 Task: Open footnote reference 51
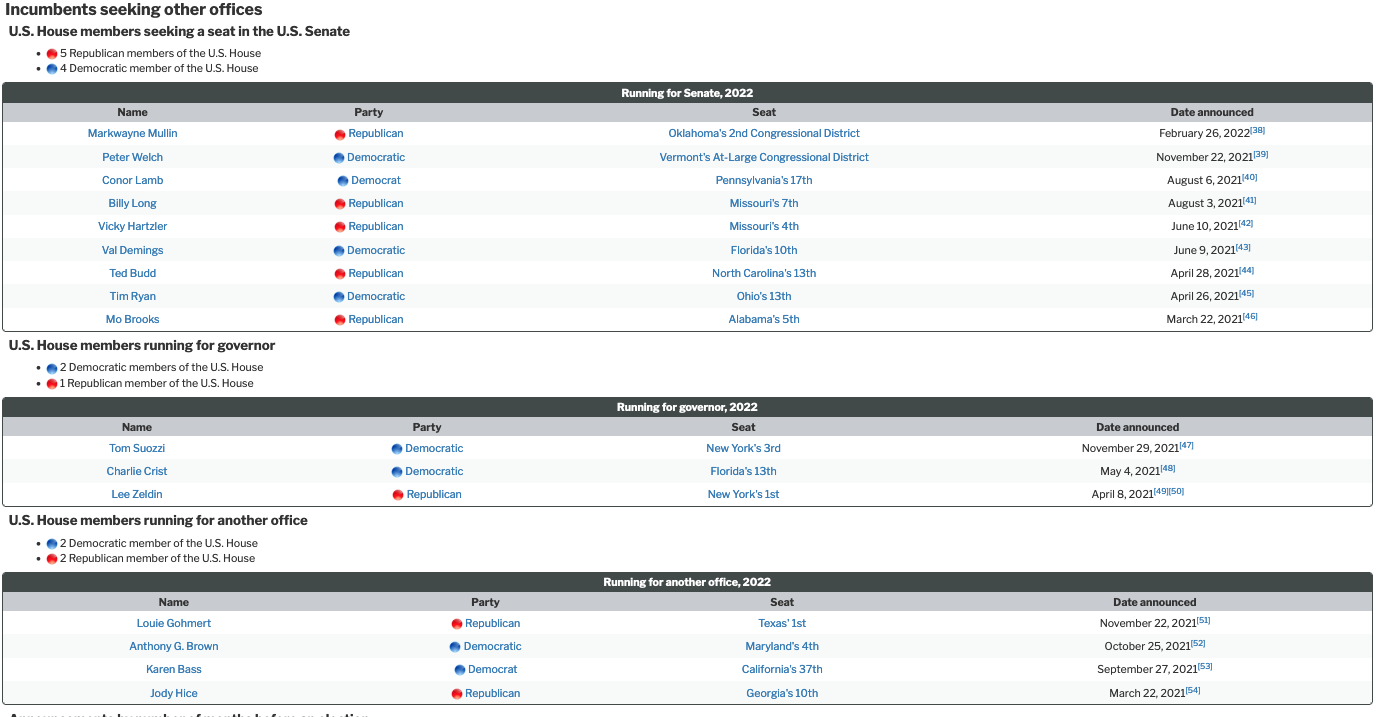[1203, 620]
